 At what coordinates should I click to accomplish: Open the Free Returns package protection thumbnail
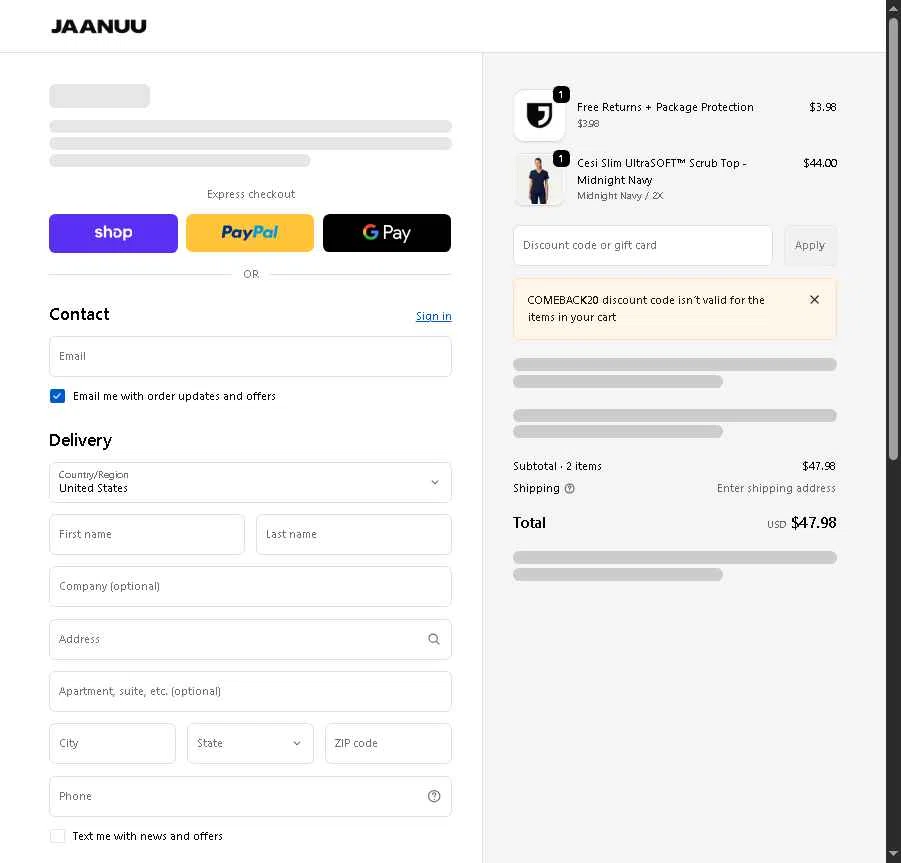coord(539,116)
